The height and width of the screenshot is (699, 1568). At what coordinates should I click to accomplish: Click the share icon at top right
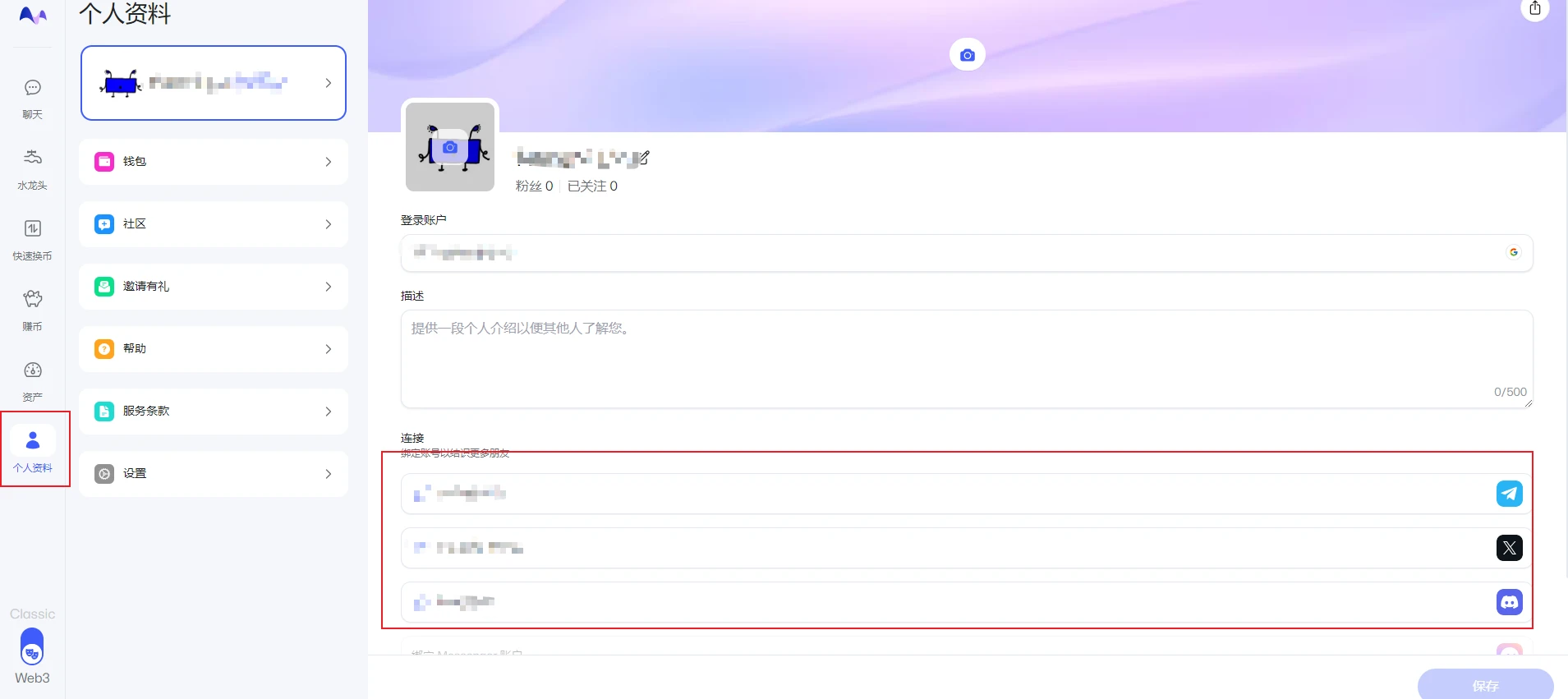coord(1534,9)
